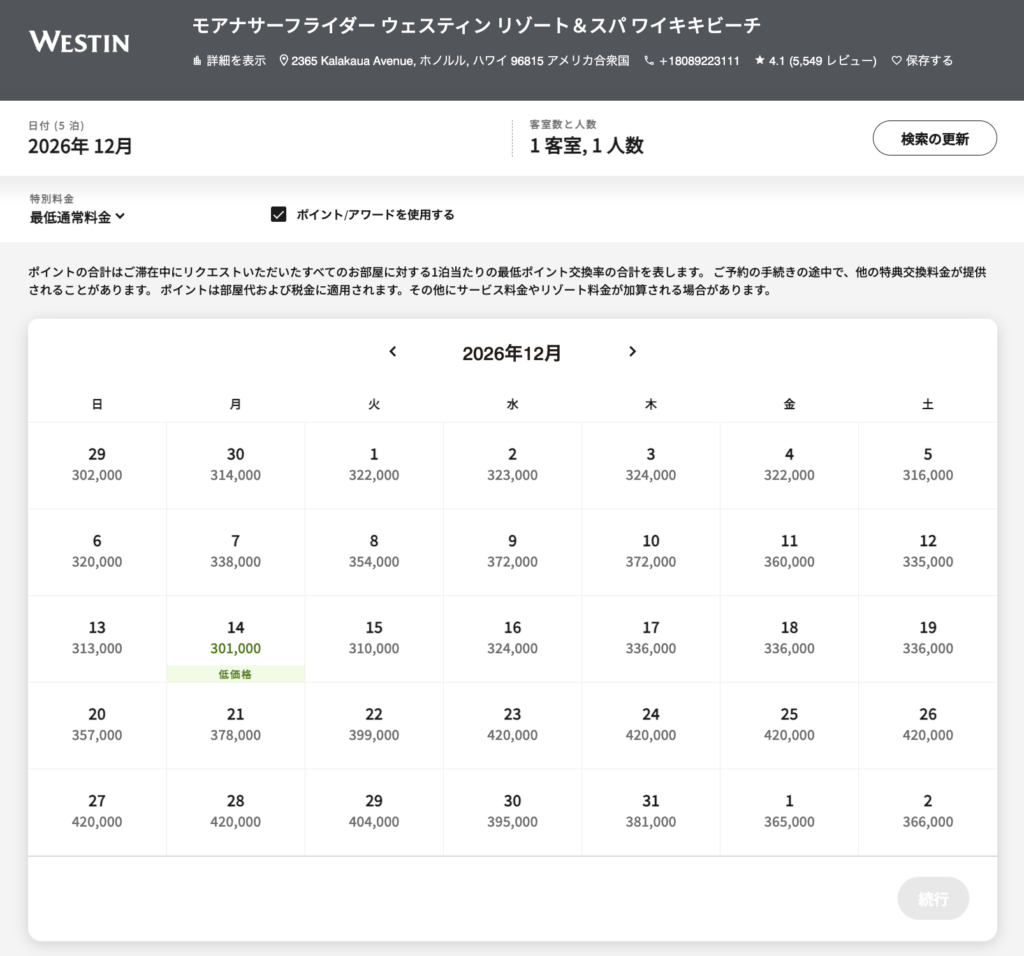Select December 16 with 324,000 points
Image resolution: width=1024 pixels, height=956 pixels.
[512, 639]
